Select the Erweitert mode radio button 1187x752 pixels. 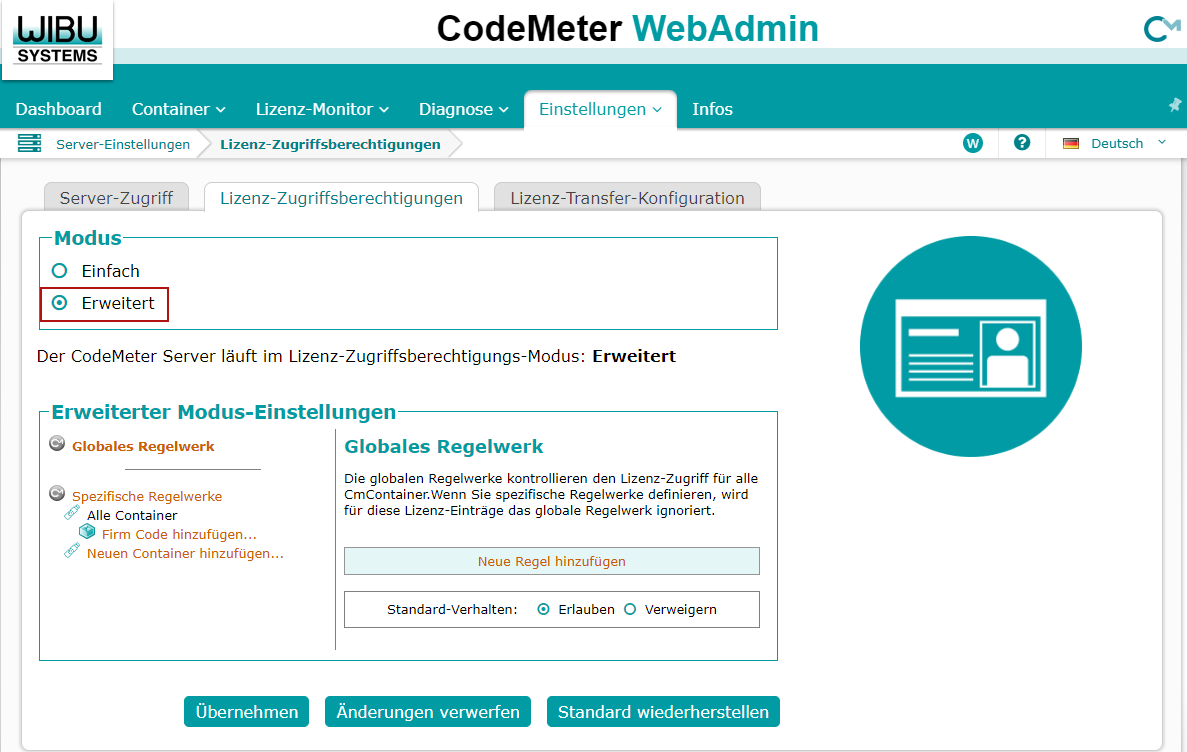(59, 303)
